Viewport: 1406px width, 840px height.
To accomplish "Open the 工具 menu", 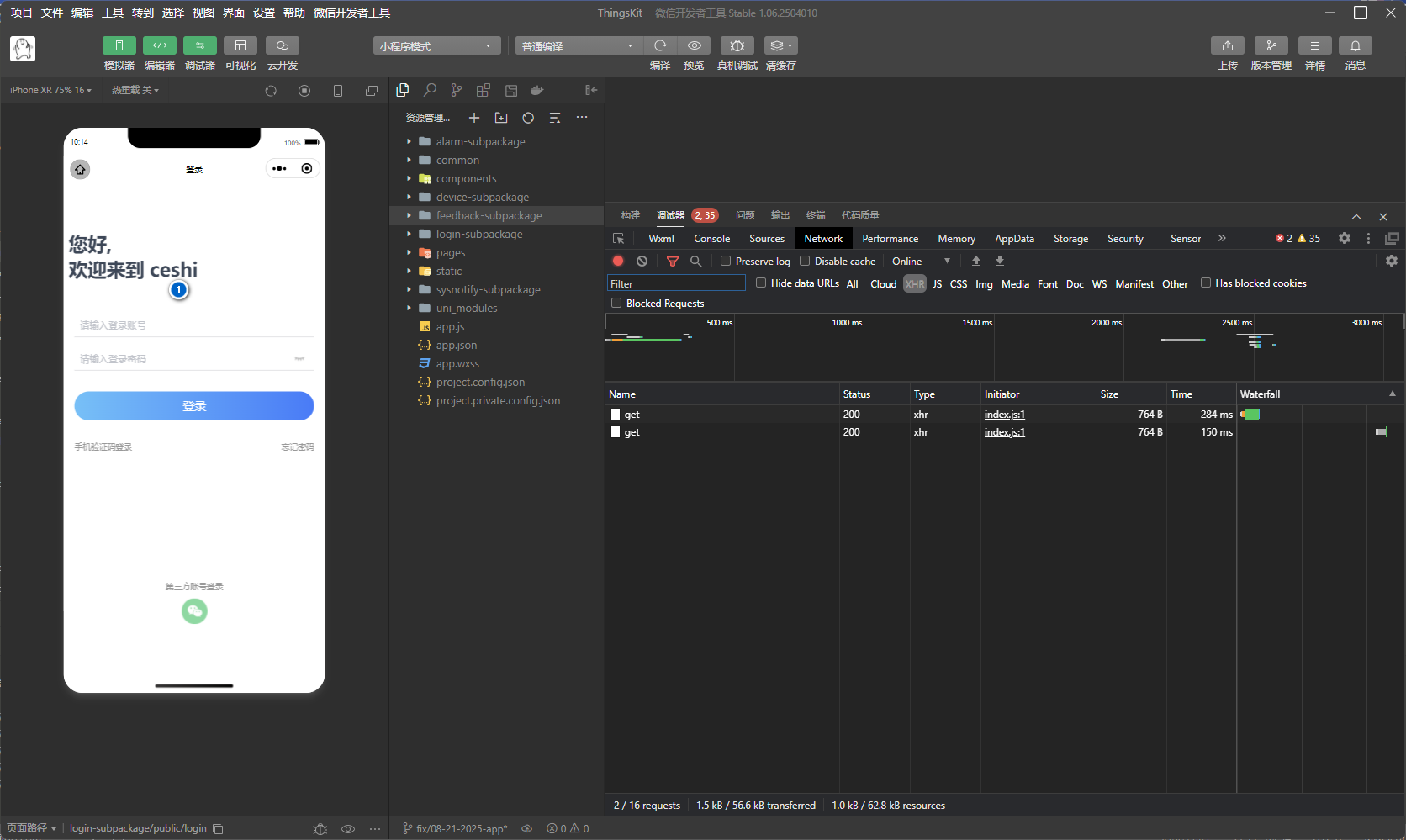I will coord(113,13).
